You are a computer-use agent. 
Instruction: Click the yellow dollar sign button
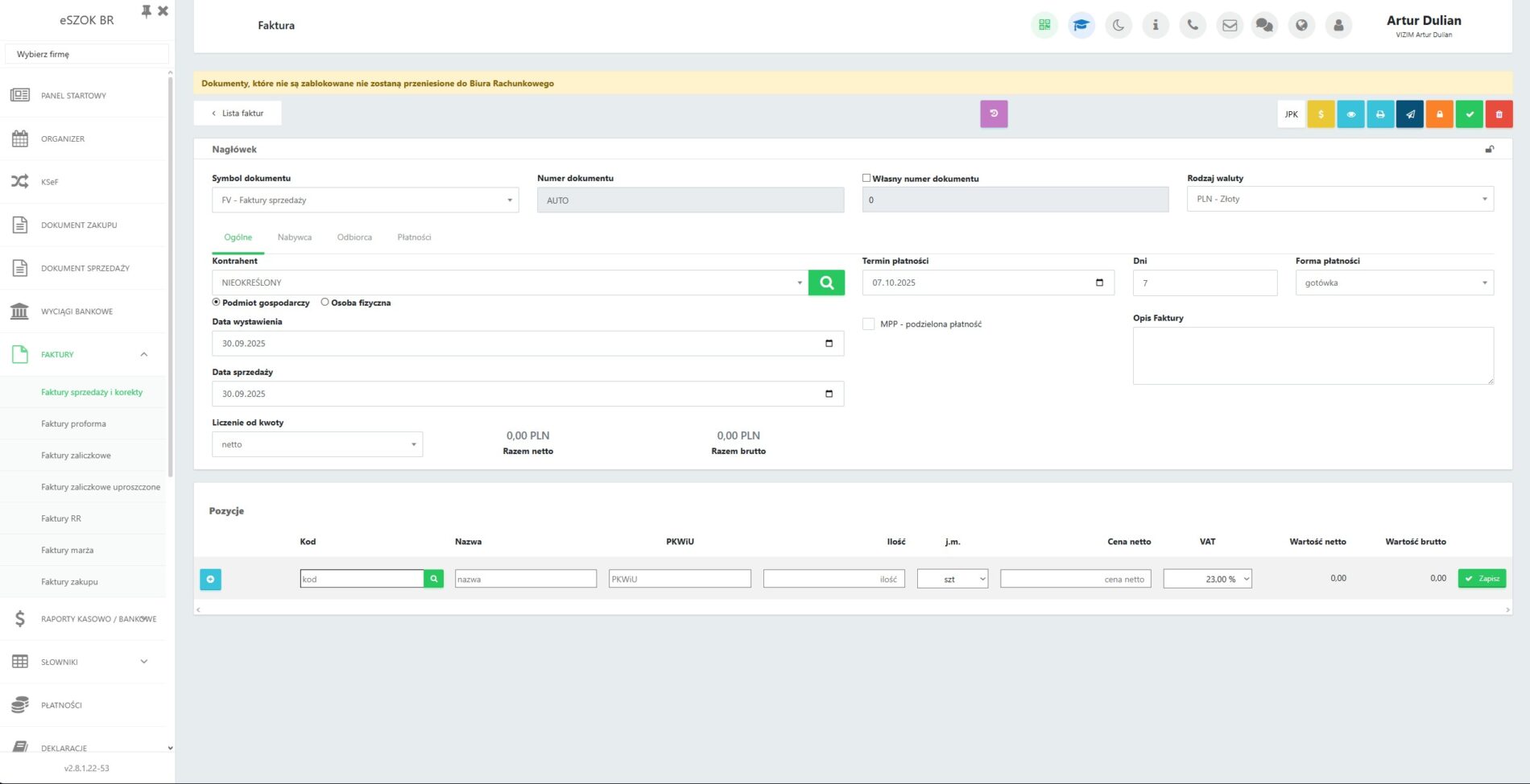coord(1321,114)
